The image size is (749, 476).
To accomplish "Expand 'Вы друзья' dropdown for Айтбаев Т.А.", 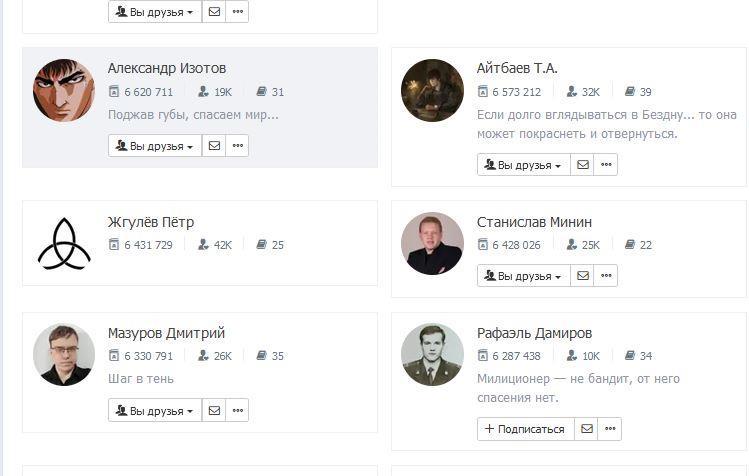I will tap(524, 165).
